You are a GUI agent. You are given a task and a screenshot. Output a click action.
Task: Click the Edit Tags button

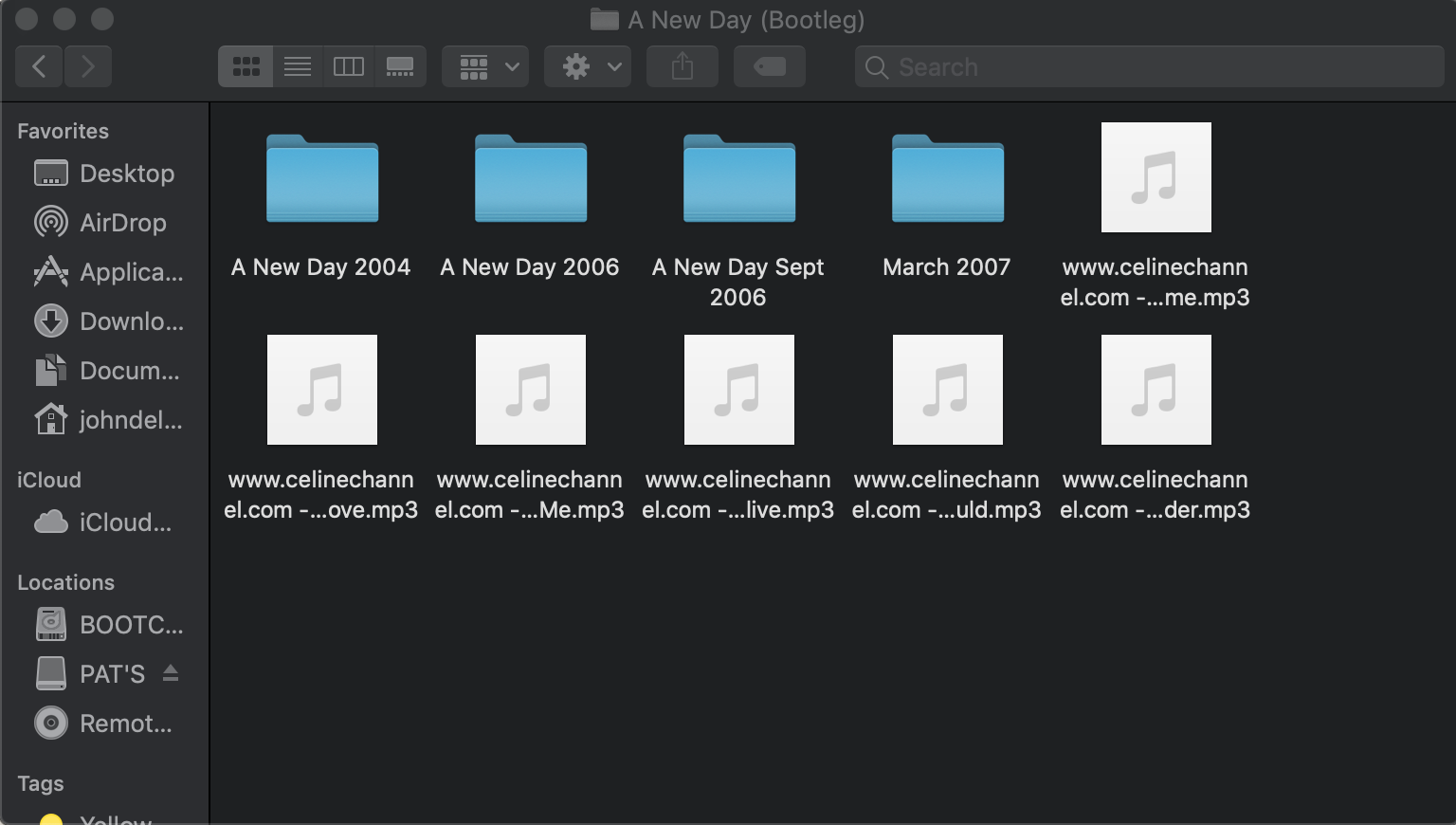coord(770,66)
